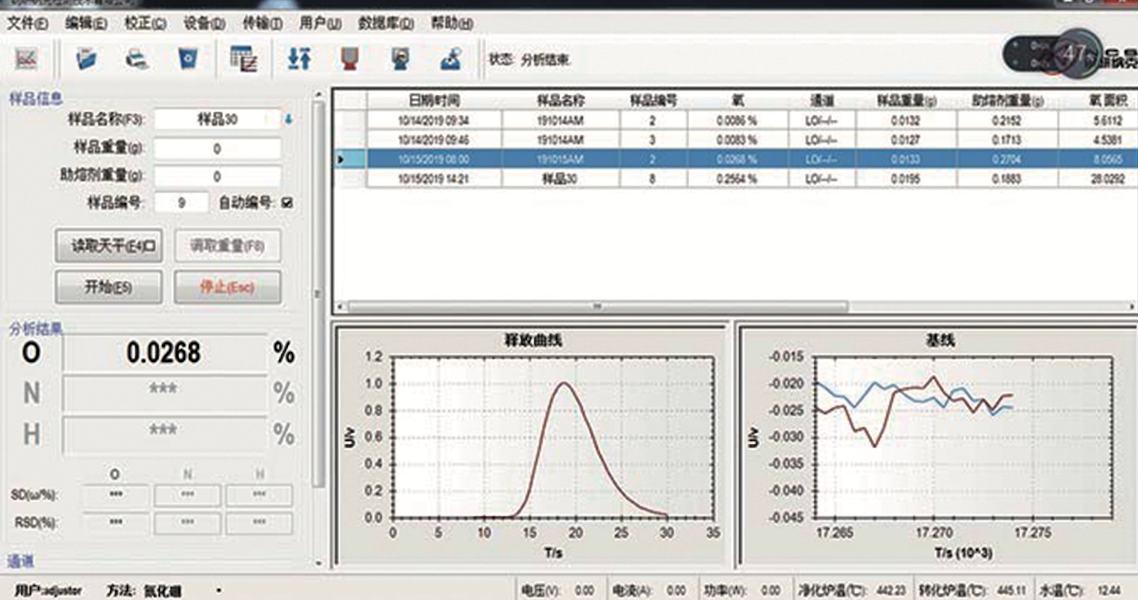
Task: Click the microscope-like analysis toolbar icon
Action: click(451, 59)
